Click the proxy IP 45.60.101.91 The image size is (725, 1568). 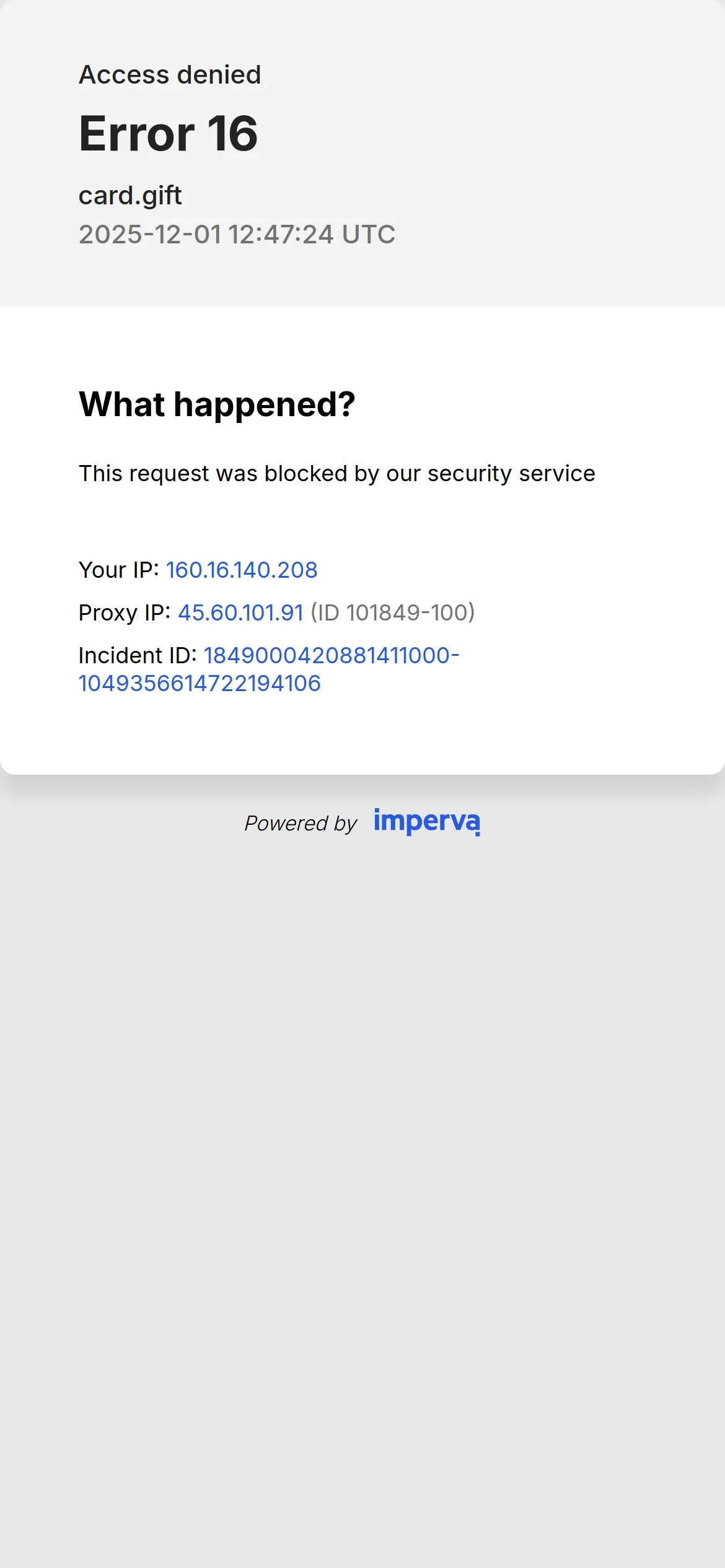pos(240,612)
